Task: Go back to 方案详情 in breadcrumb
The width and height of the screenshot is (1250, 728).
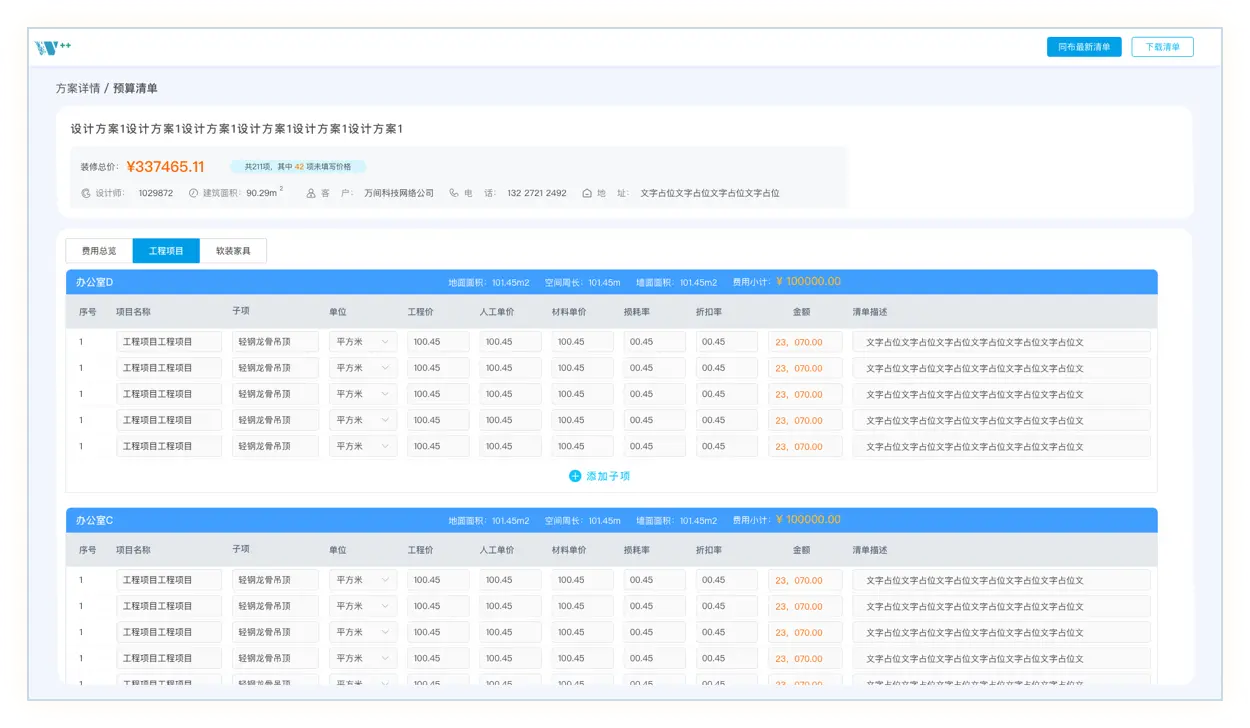Action: [78, 88]
